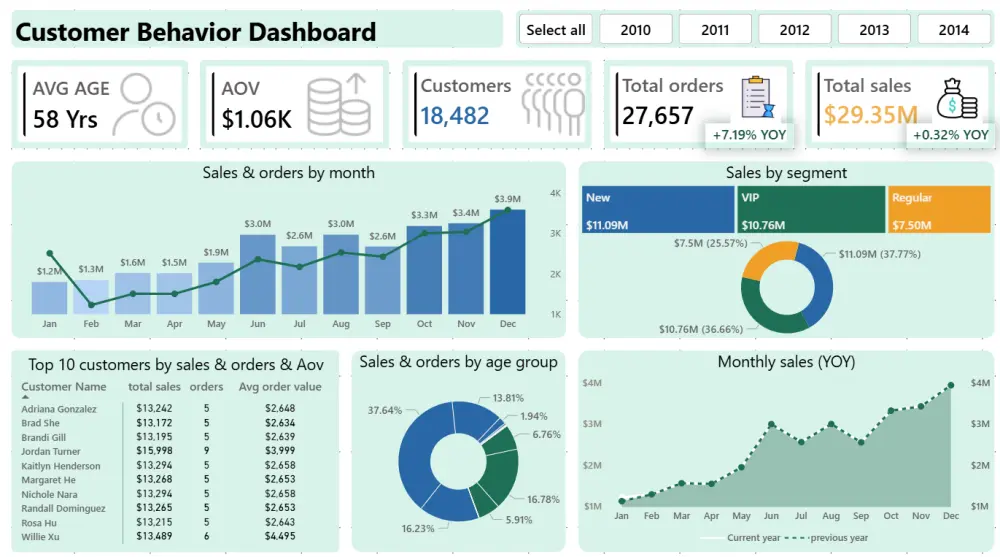
Task: Select the Kaitlyn Henderson customer row
Action: (x=172, y=466)
